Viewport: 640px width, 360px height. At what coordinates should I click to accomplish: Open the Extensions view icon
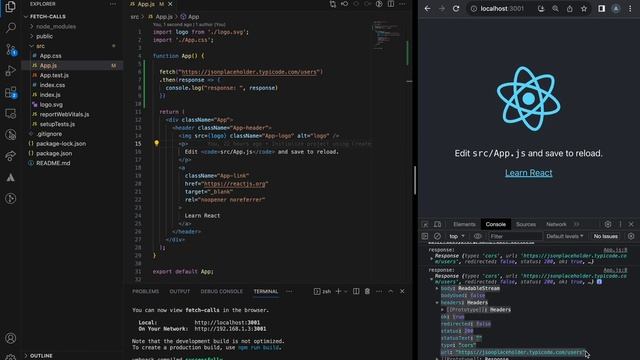pos(10,93)
